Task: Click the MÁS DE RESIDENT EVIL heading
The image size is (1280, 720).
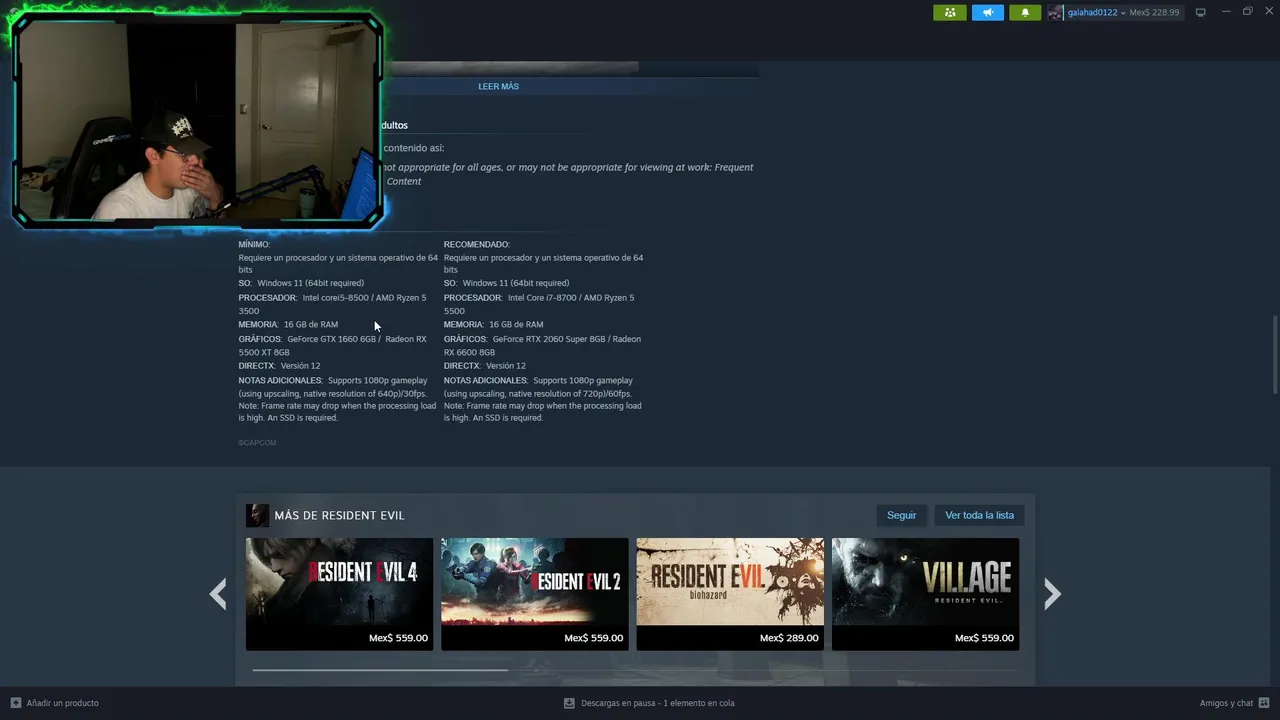Action: coord(339,515)
